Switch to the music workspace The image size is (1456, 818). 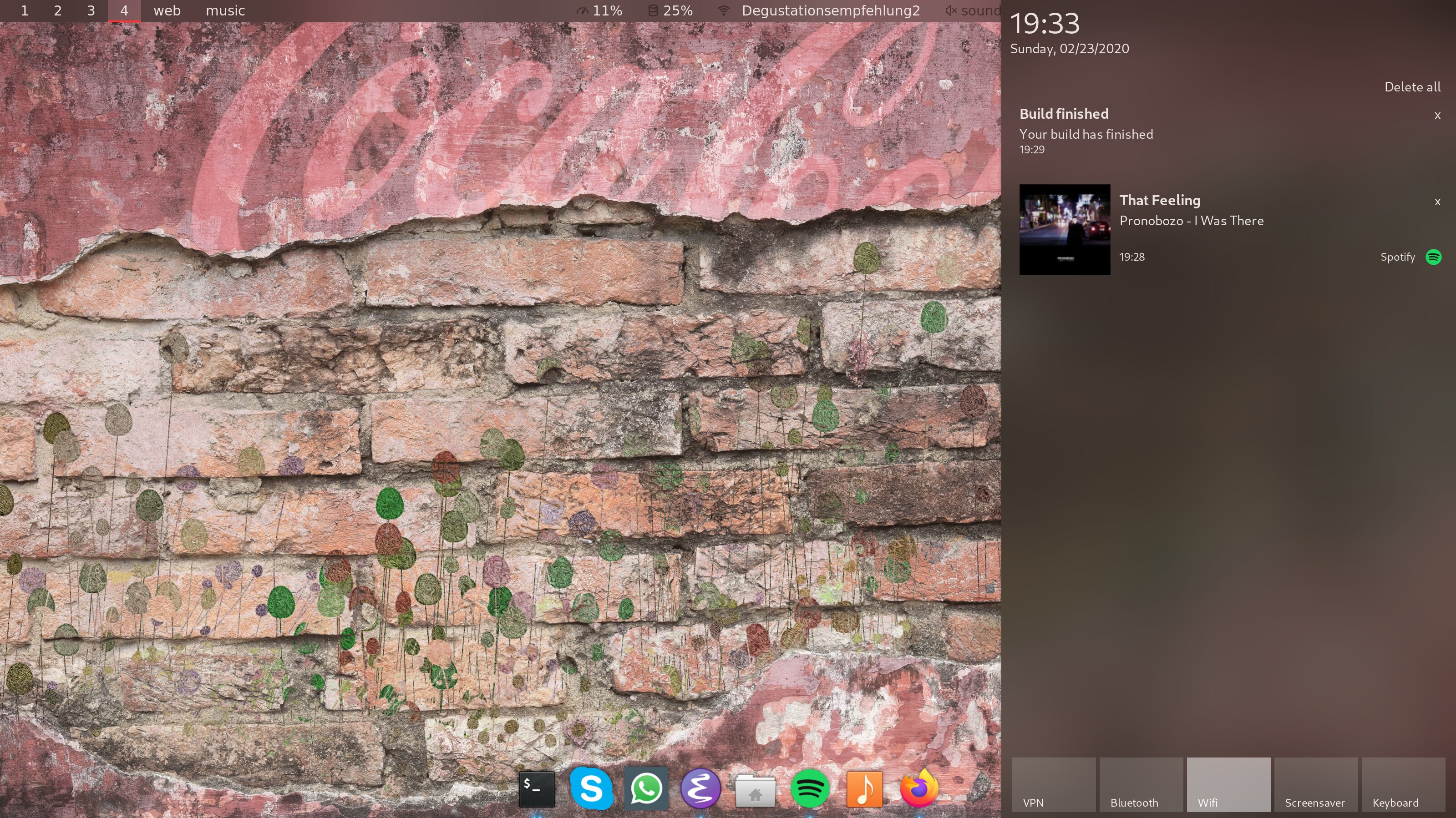225,11
